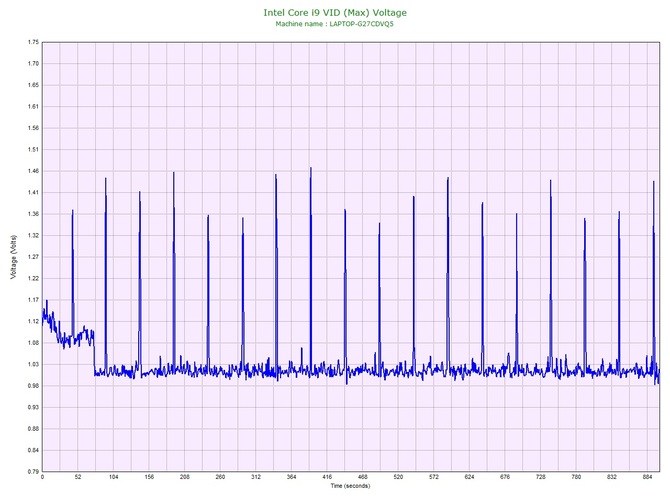Click the 0.93 value on the voltage axis
This screenshot has width=670, height=503.
pos(33,407)
